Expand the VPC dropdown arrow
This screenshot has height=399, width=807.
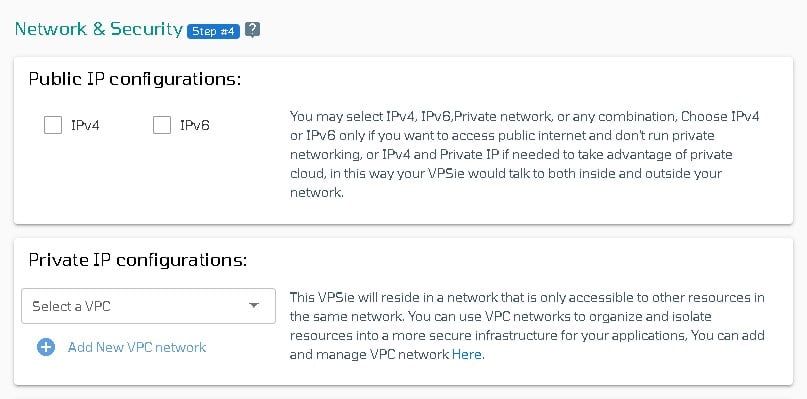[x=253, y=306]
